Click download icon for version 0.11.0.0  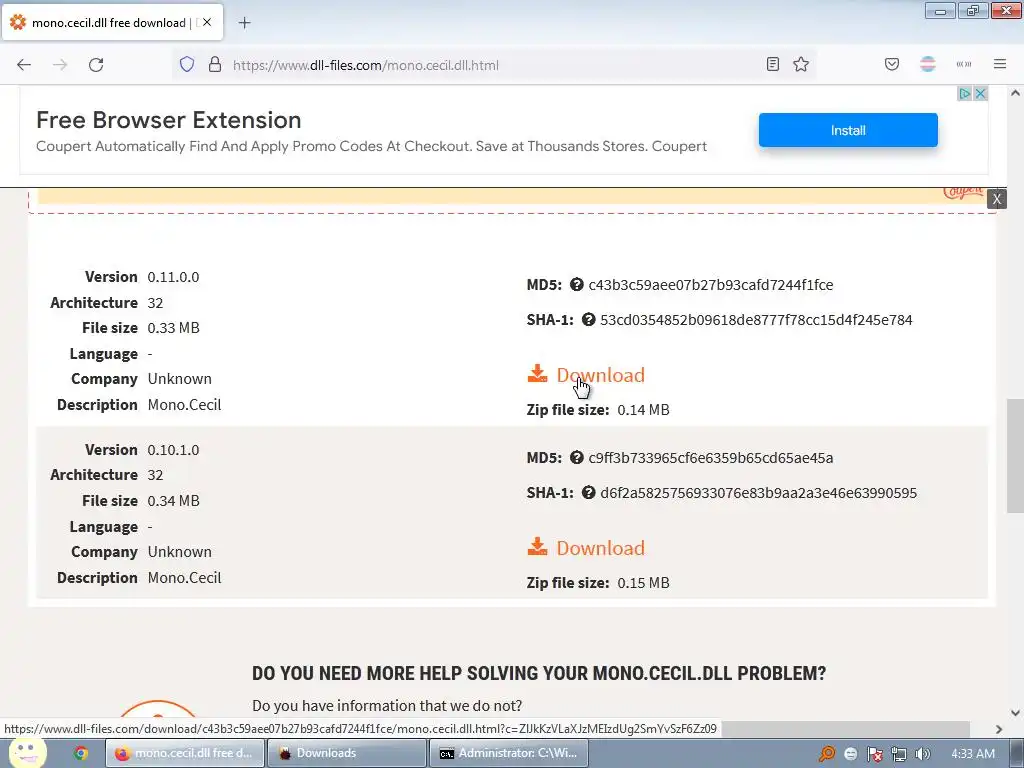tap(537, 374)
